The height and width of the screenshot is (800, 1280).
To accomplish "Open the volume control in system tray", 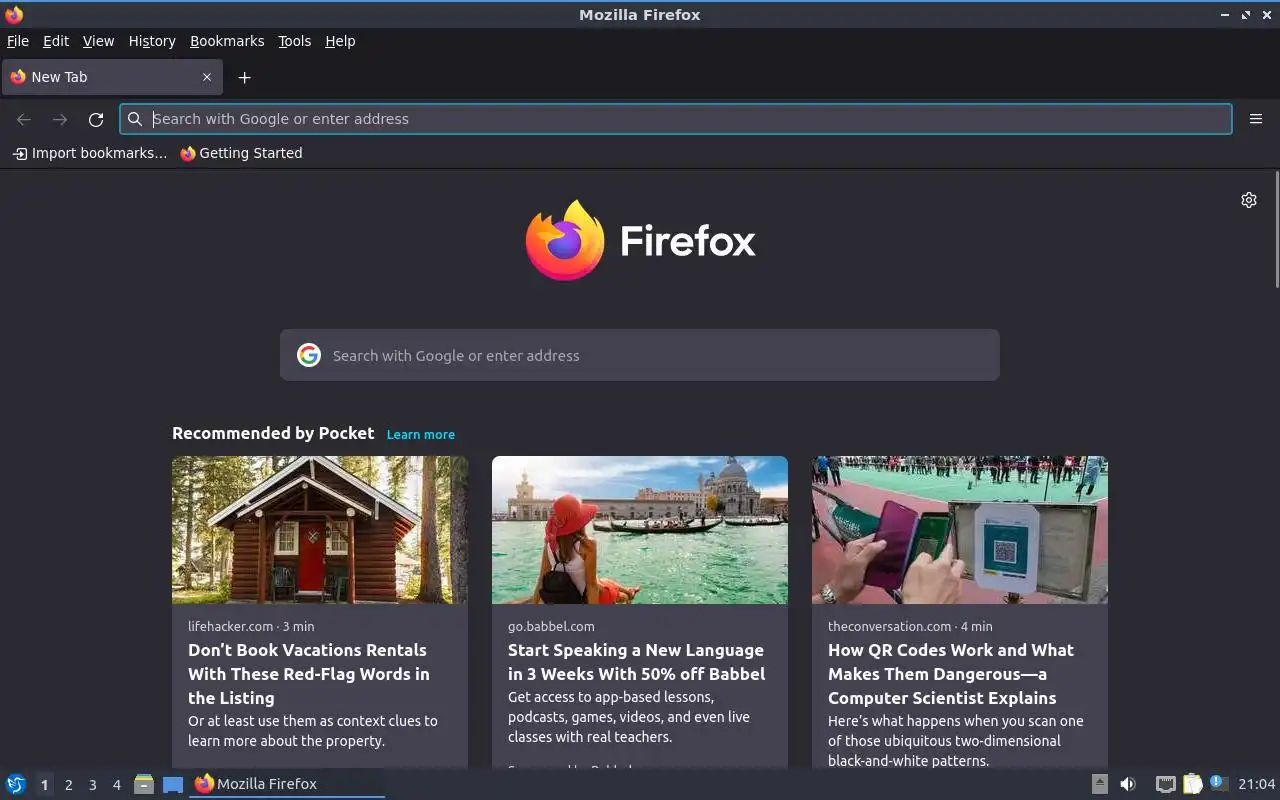I will coord(1128,784).
